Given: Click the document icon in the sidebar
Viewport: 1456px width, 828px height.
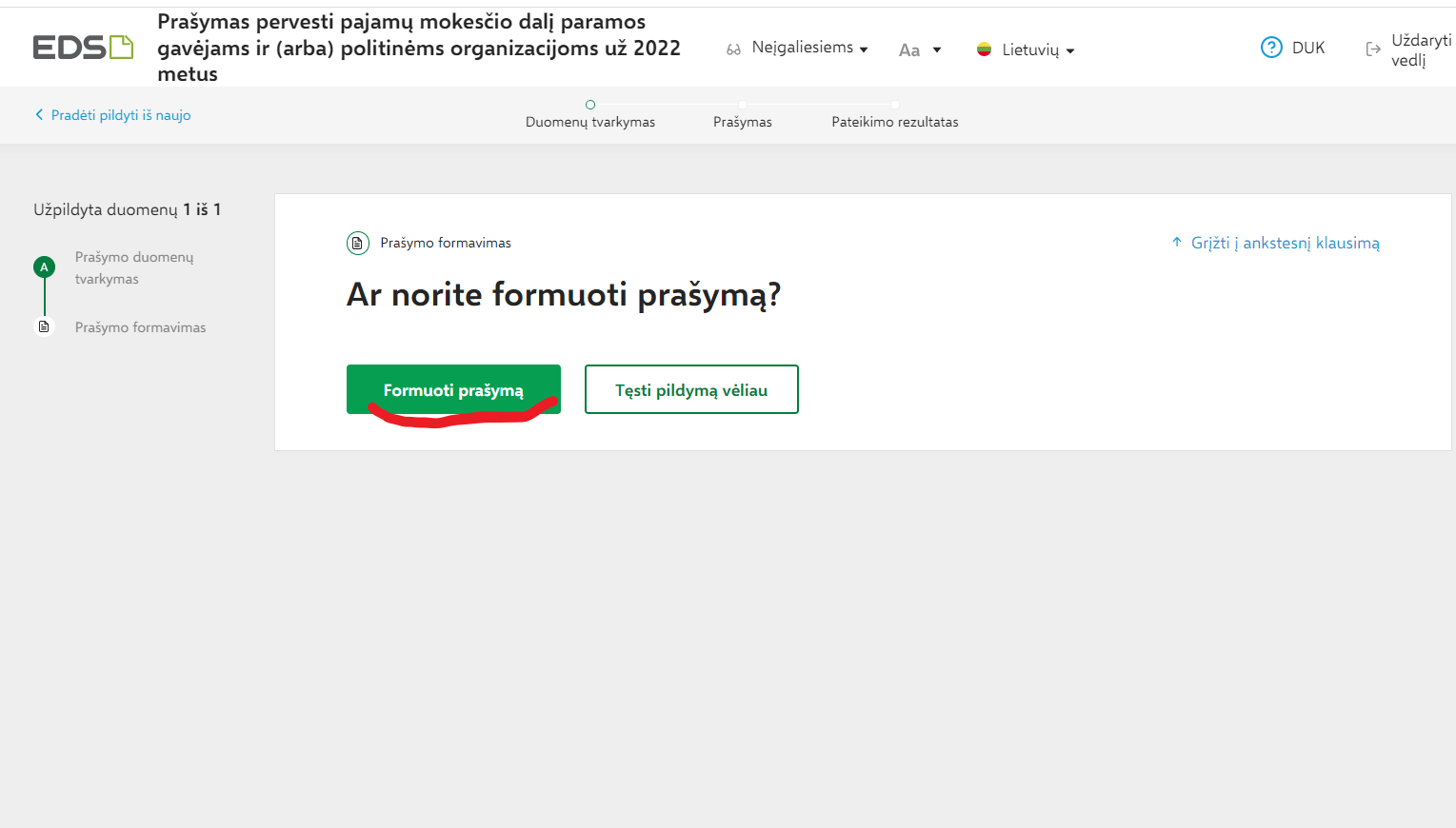Looking at the screenshot, I should (x=44, y=326).
